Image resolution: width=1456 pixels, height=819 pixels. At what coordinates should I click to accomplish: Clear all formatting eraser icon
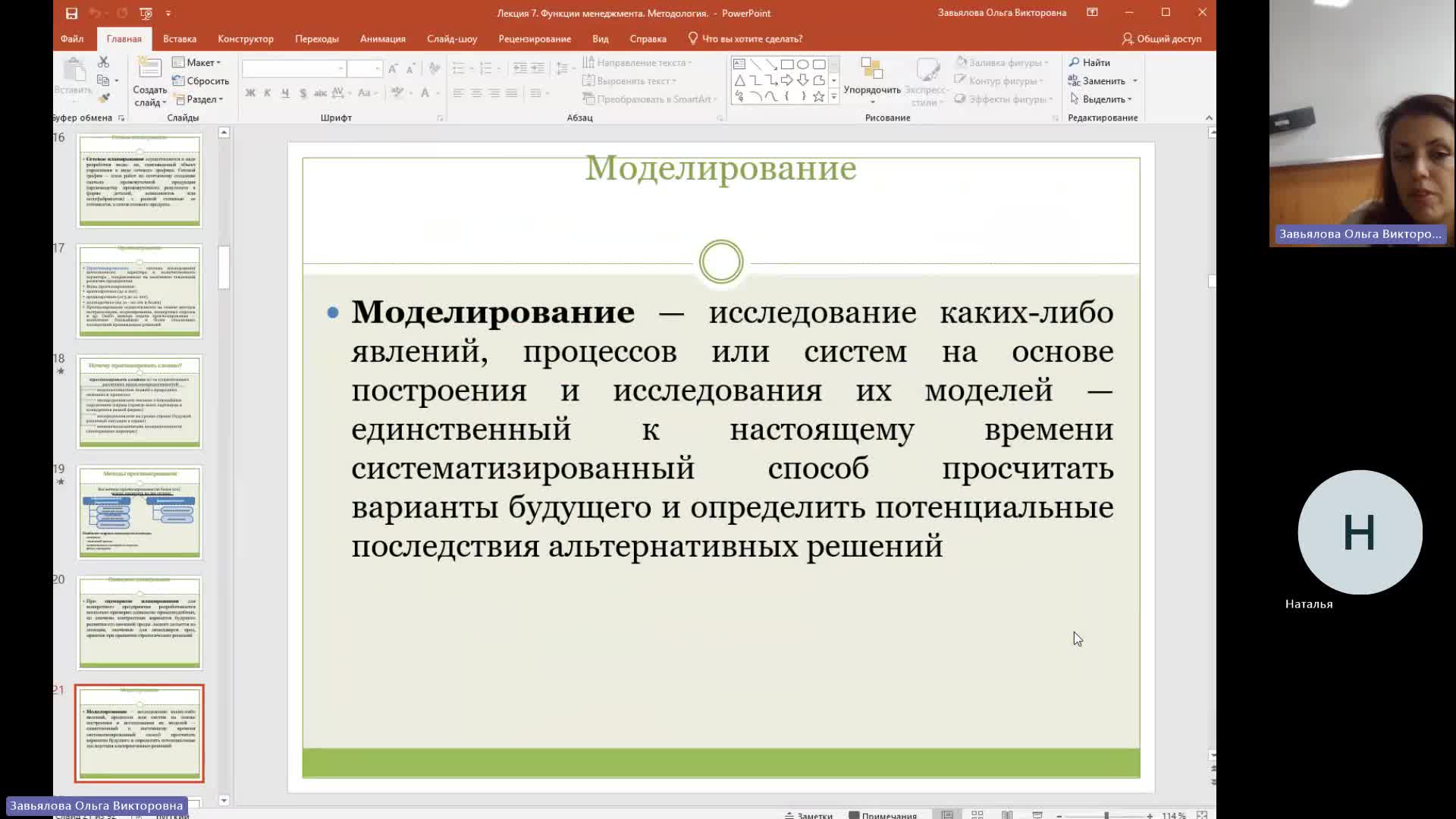pyautogui.click(x=435, y=69)
